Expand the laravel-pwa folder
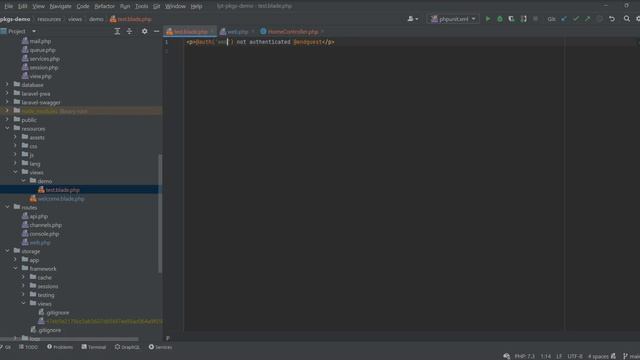 [7, 93]
